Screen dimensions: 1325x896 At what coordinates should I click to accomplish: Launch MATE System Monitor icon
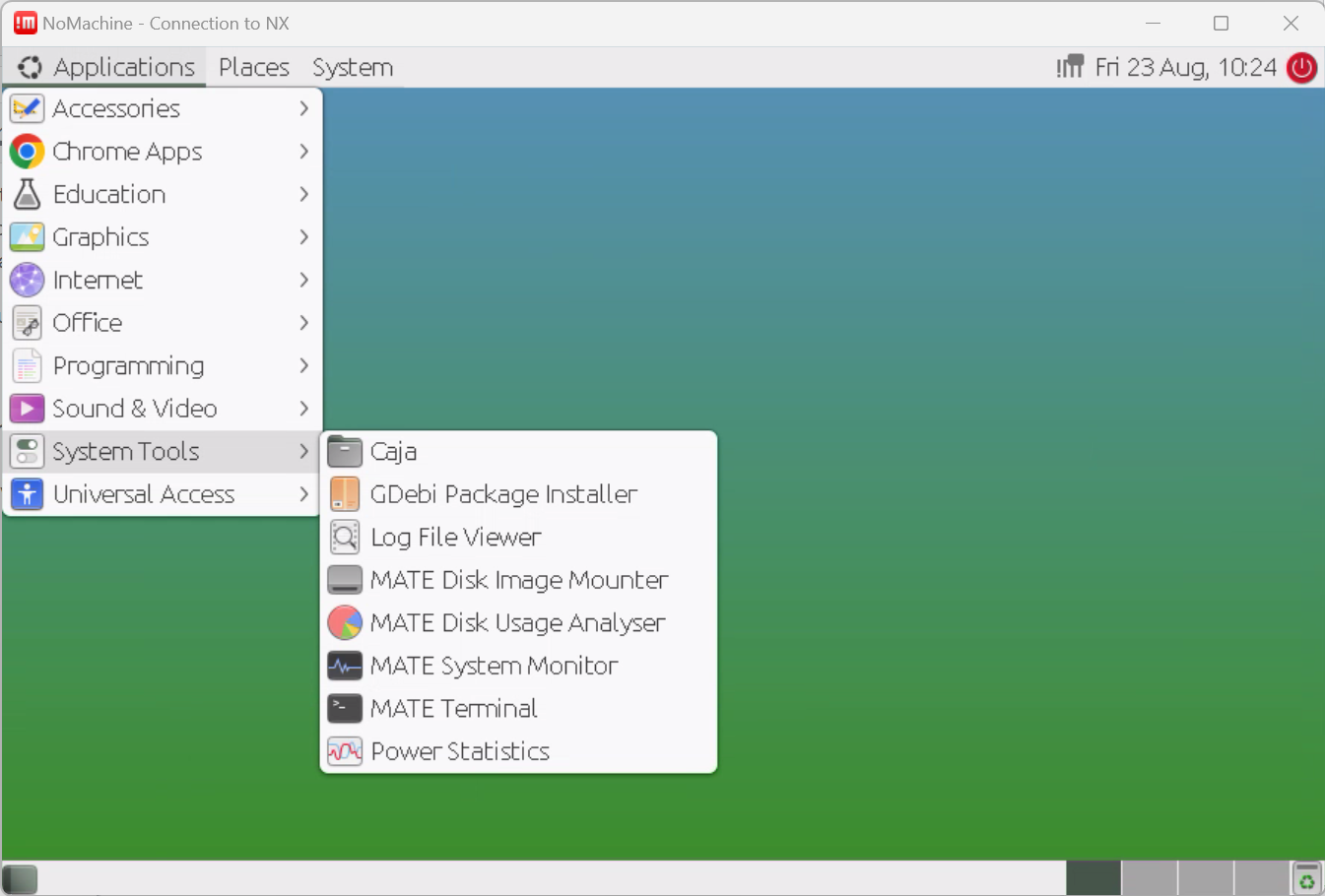(345, 667)
